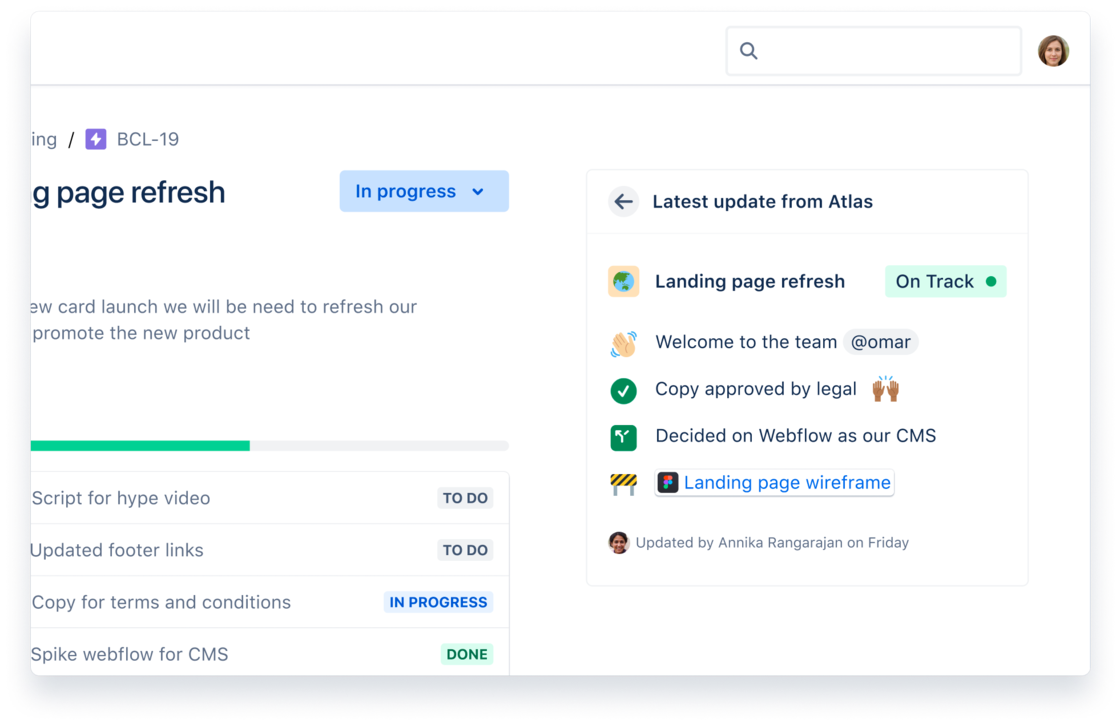Screen dimensions: 1120x724
Task: Open the Landing page wireframe link
Action: coord(788,482)
